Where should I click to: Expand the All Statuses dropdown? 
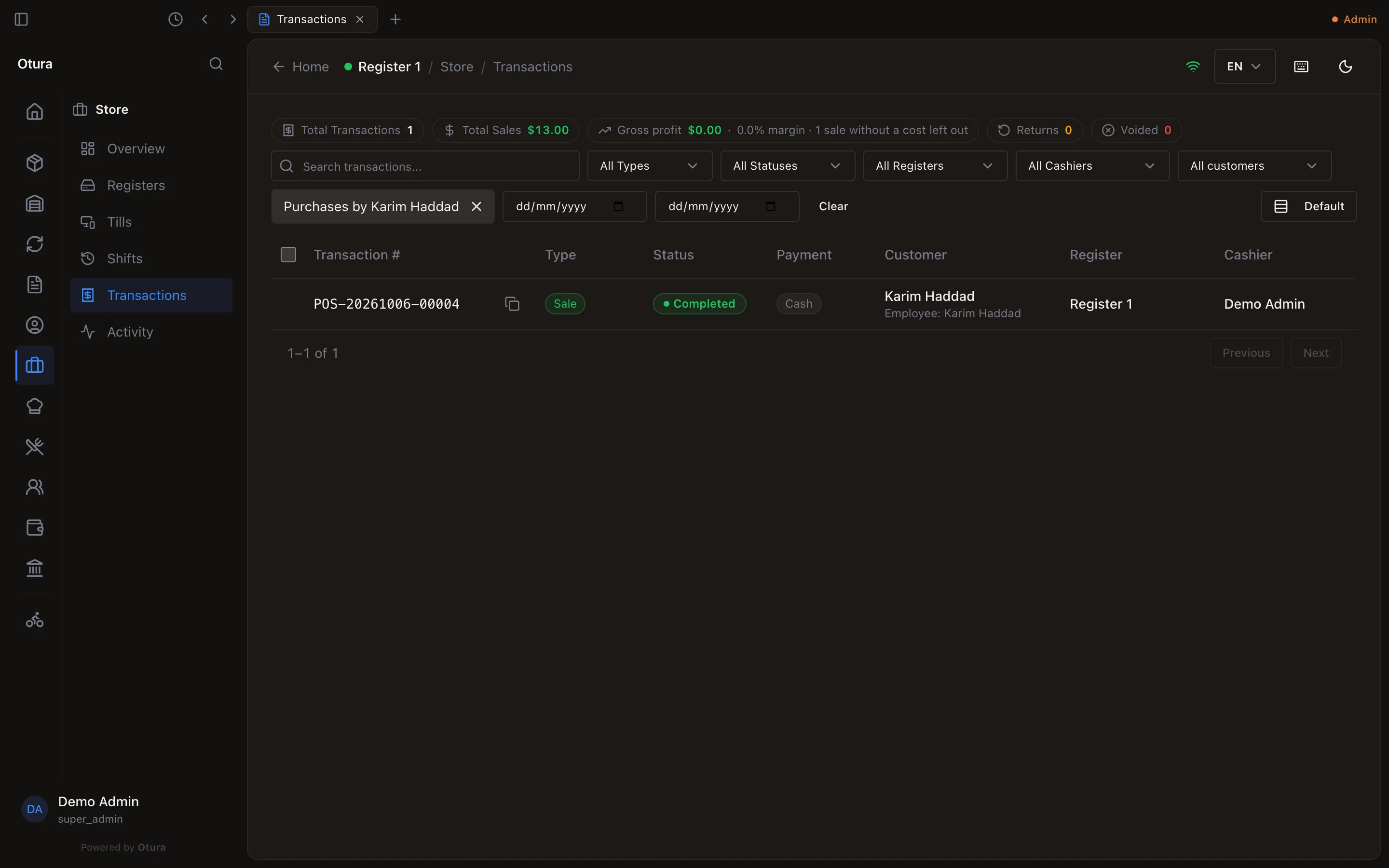point(788,166)
